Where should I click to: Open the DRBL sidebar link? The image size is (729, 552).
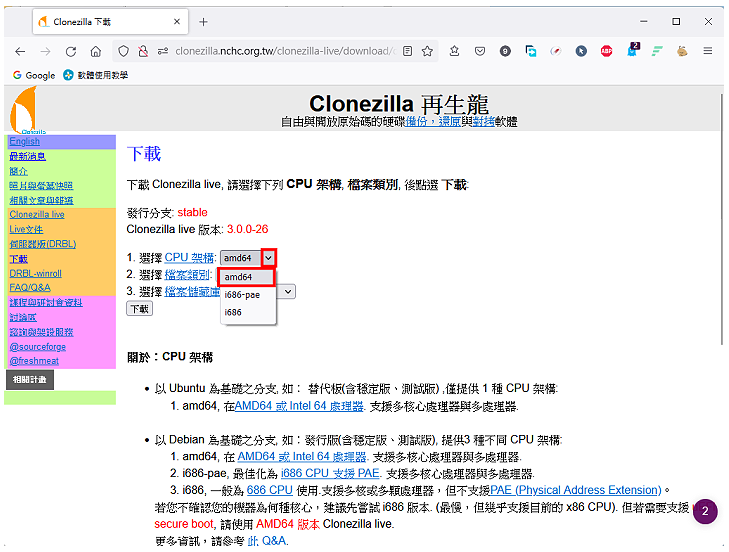42,244
